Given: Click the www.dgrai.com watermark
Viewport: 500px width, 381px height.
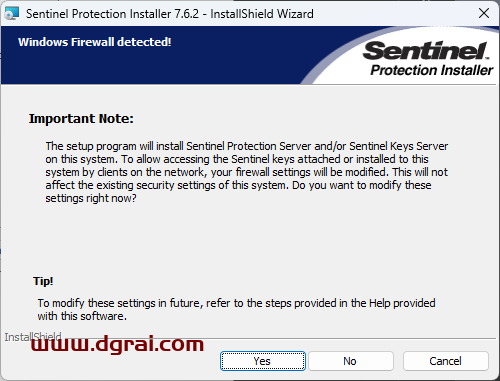Looking at the screenshot, I should tap(117, 344).
